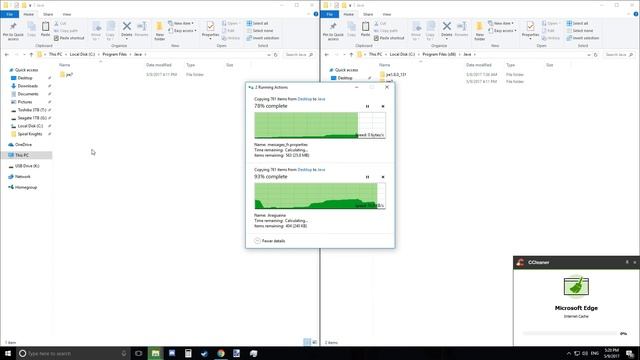Click Select all in left window ribbon
Viewport: 640px width, 360px height.
(258, 23)
